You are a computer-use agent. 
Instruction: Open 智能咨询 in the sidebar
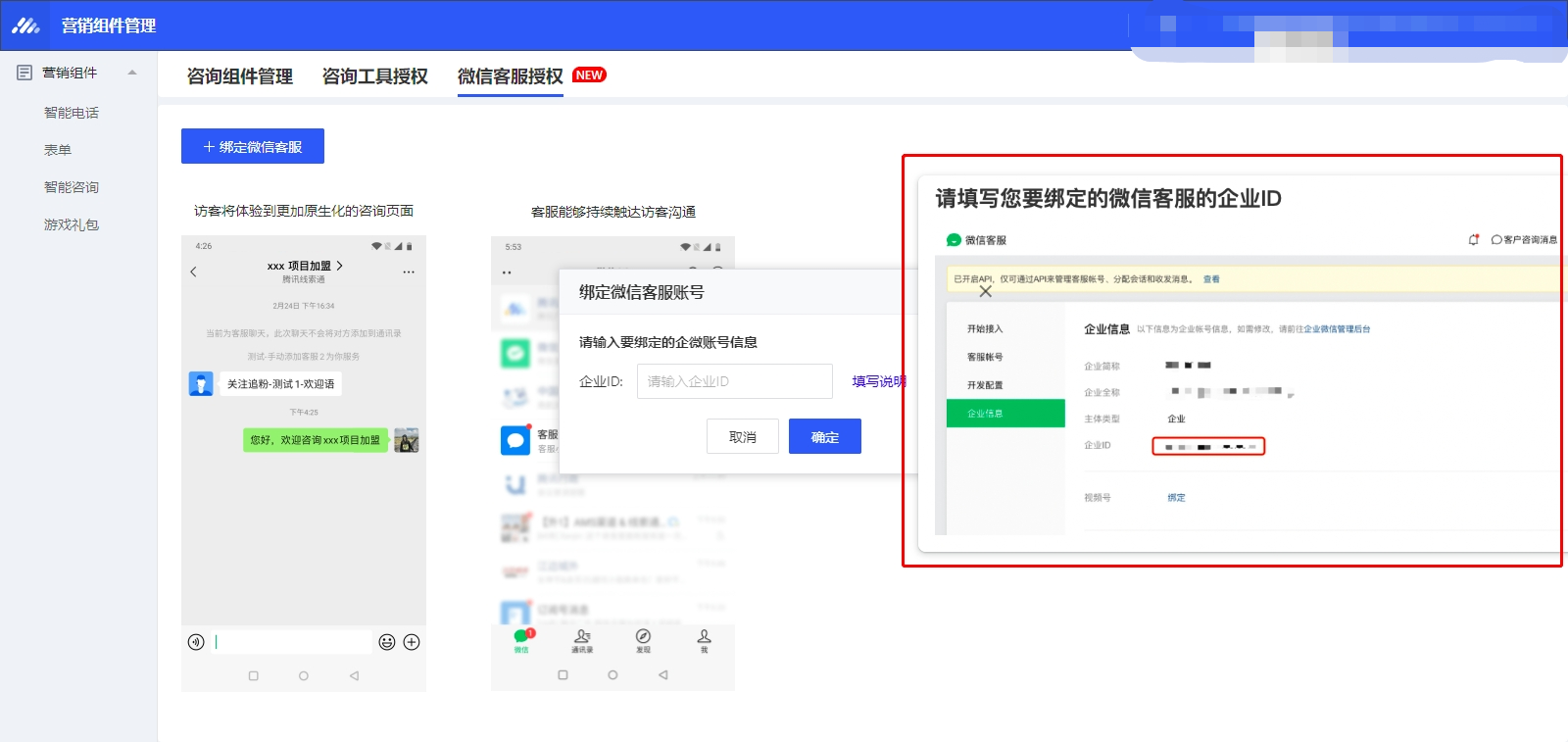[72, 187]
